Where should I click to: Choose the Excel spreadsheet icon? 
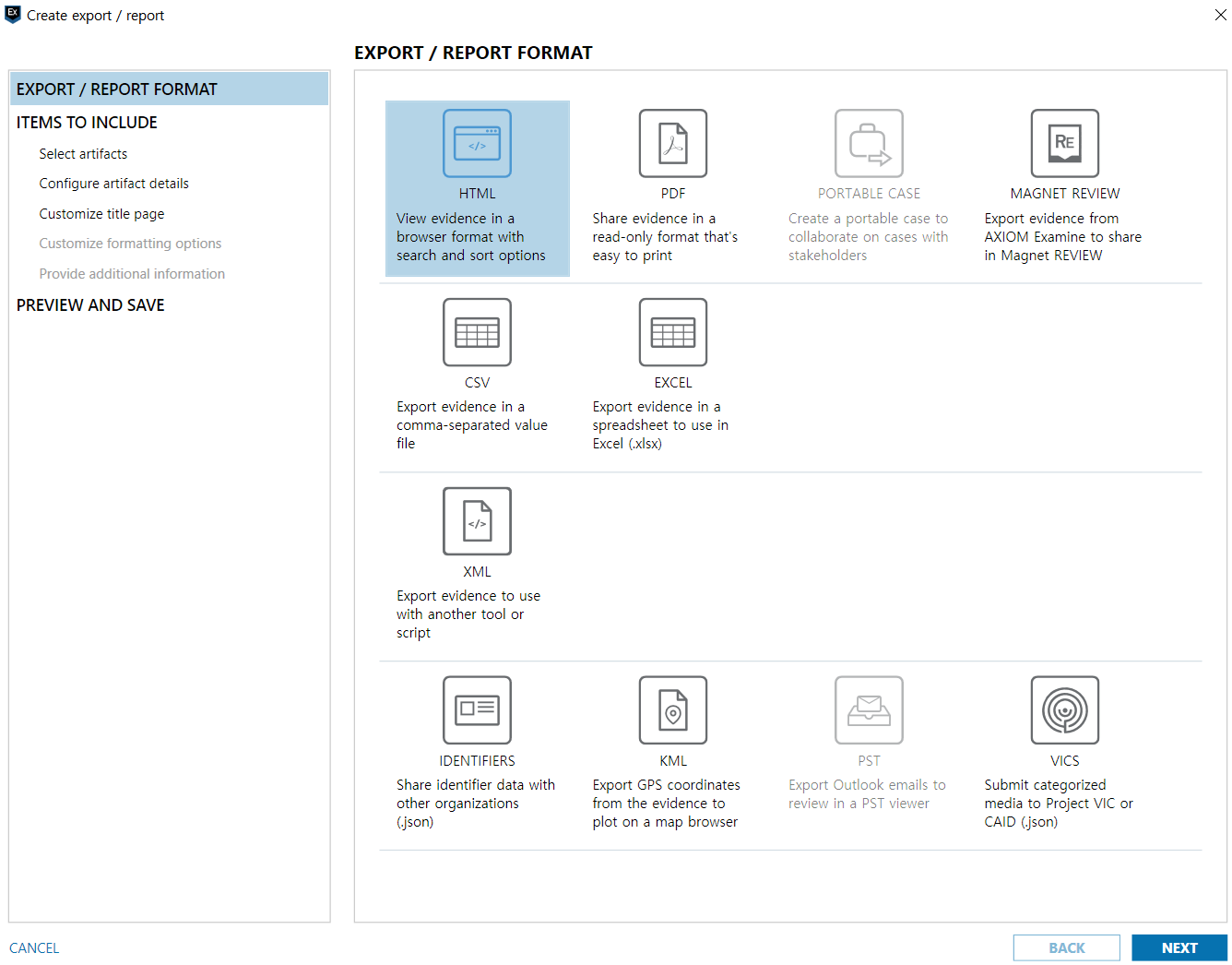tap(673, 332)
